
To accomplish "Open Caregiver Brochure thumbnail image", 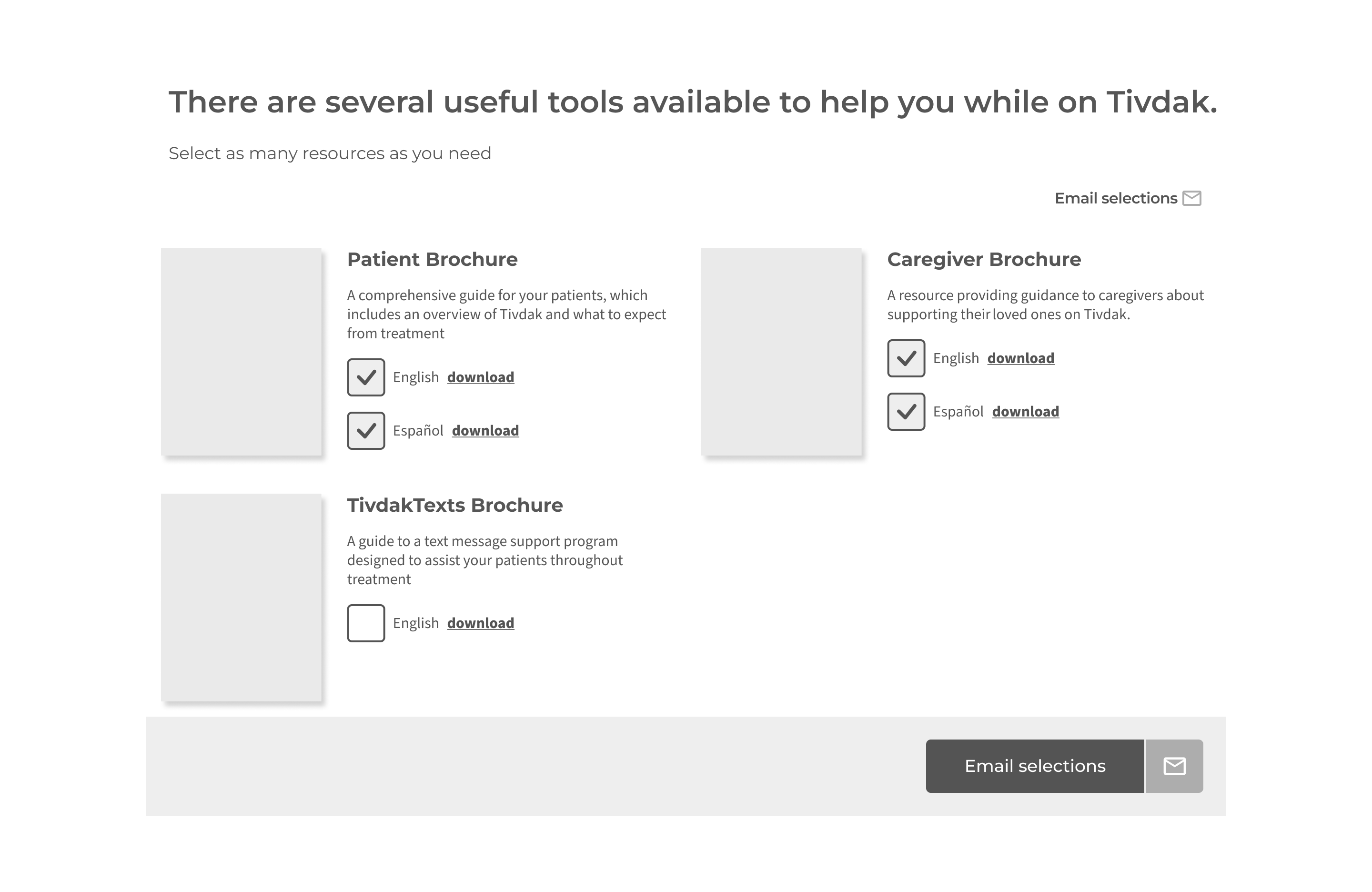I will tap(781, 352).
